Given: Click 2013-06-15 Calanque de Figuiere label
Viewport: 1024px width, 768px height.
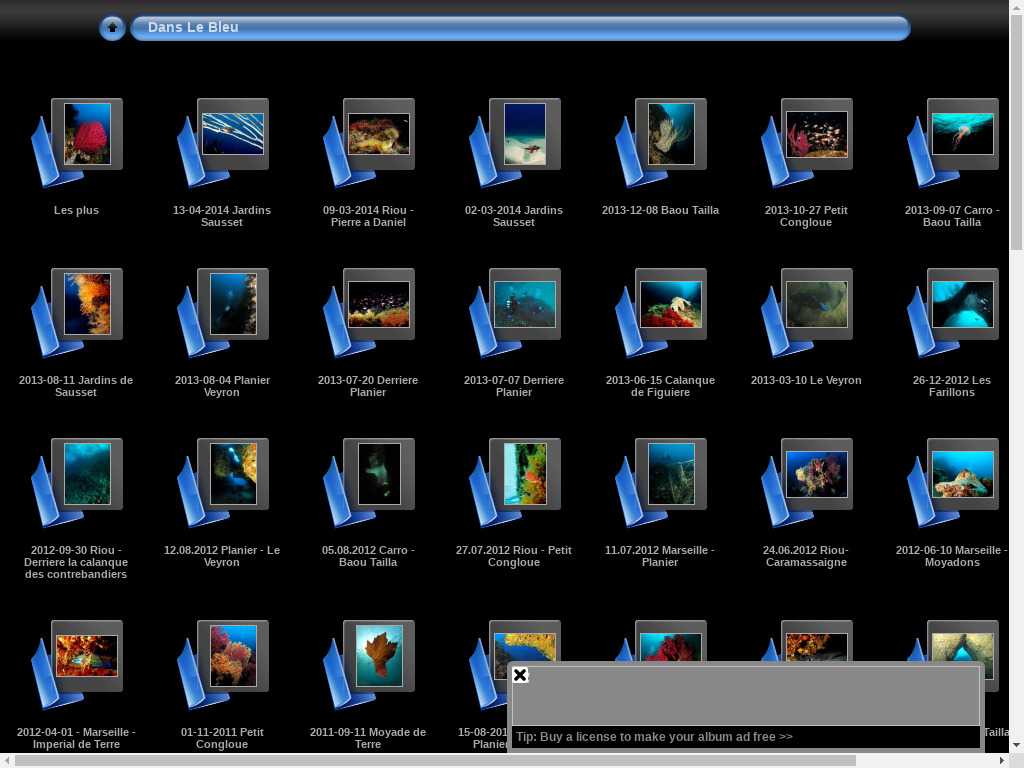Looking at the screenshot, I should (660, 386).
